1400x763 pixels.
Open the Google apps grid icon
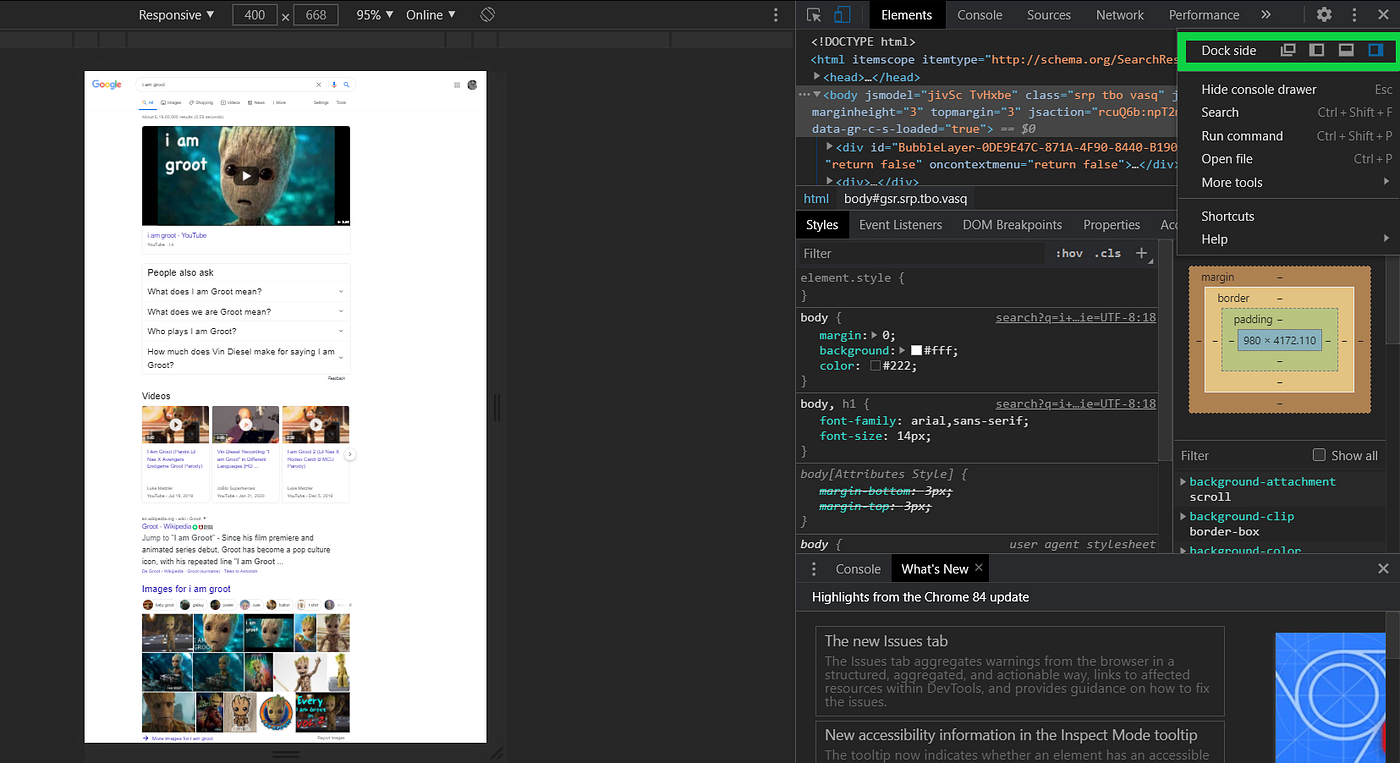(x=458, y=85)
